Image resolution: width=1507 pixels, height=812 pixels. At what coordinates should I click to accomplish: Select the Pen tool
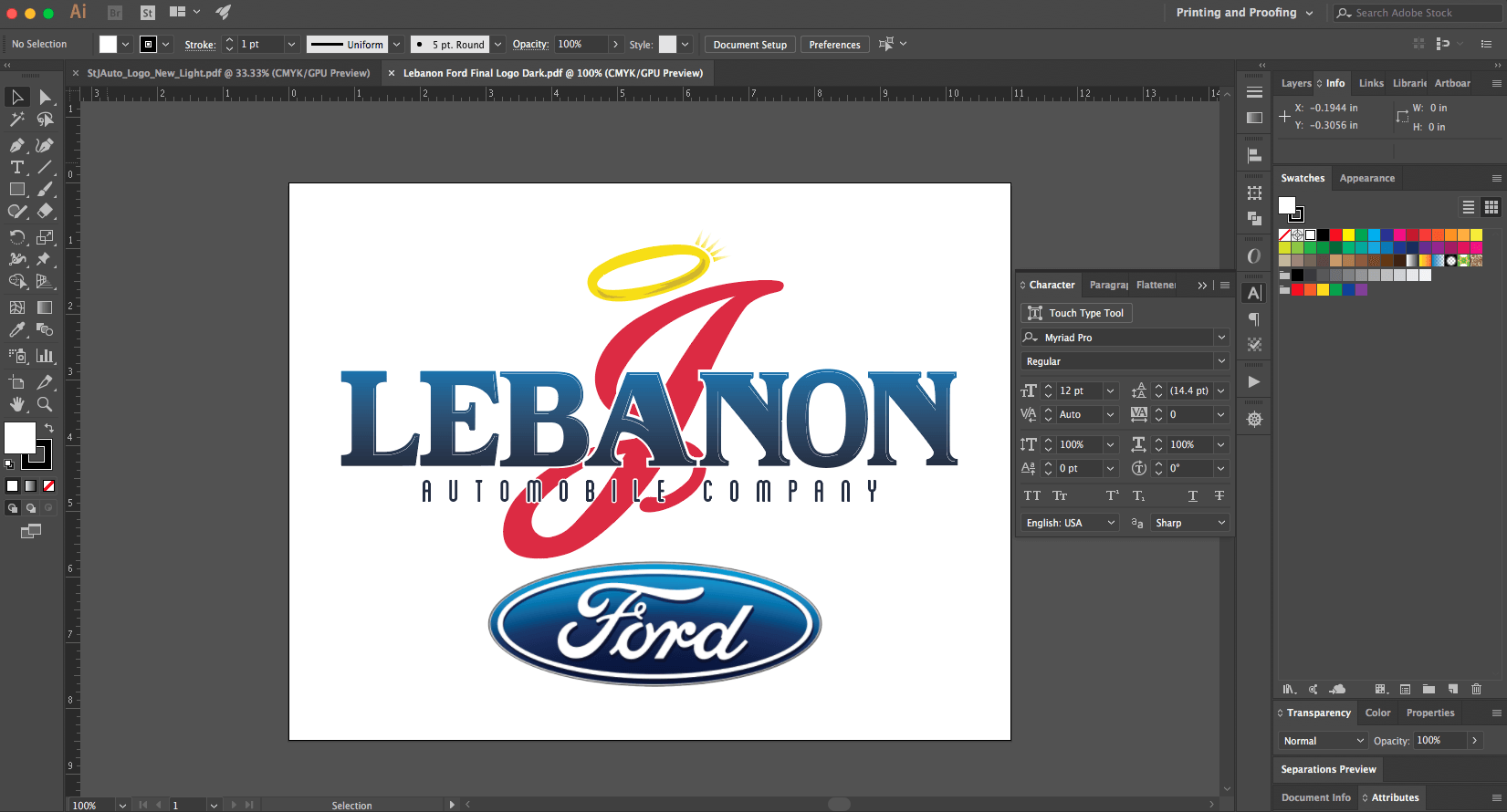coord(16,145)
